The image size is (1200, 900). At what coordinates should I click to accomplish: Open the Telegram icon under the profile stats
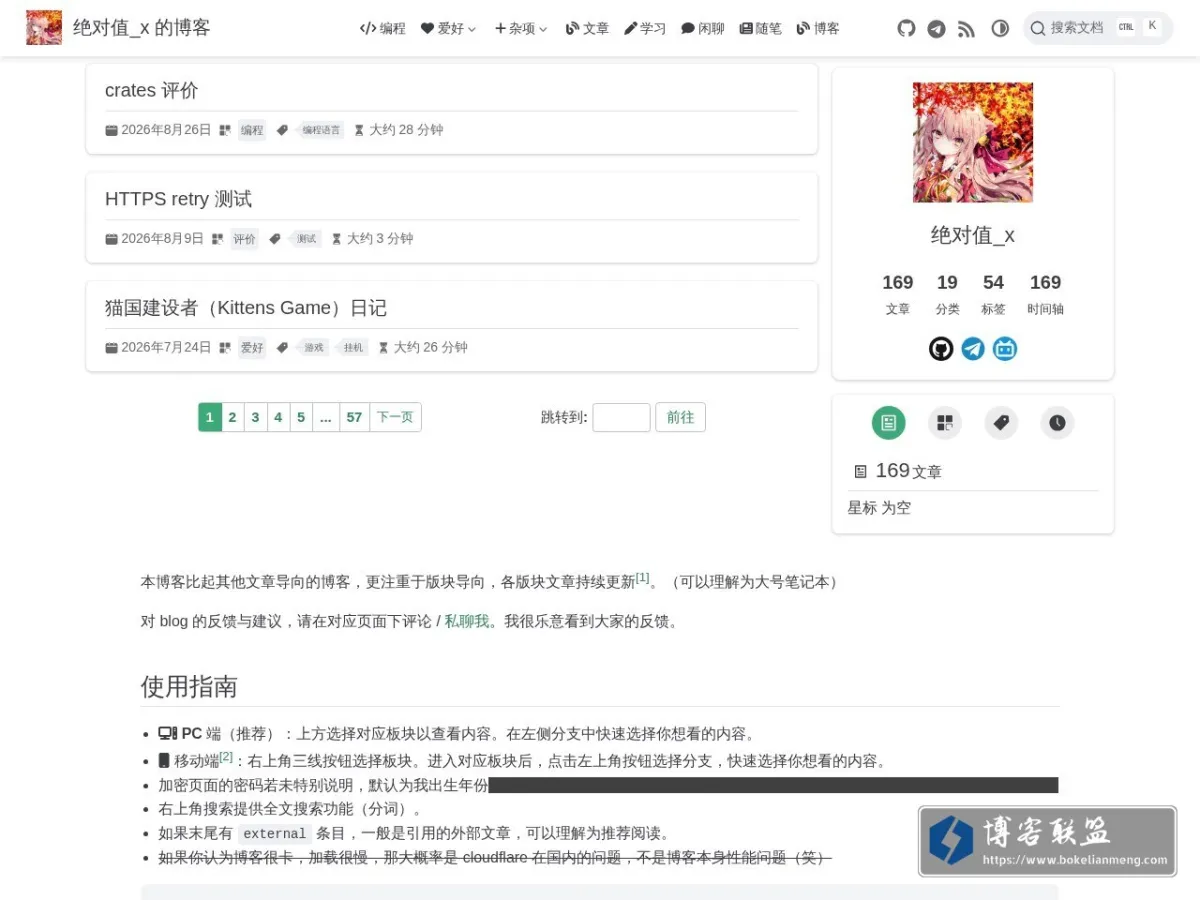(x=973, y=349)
